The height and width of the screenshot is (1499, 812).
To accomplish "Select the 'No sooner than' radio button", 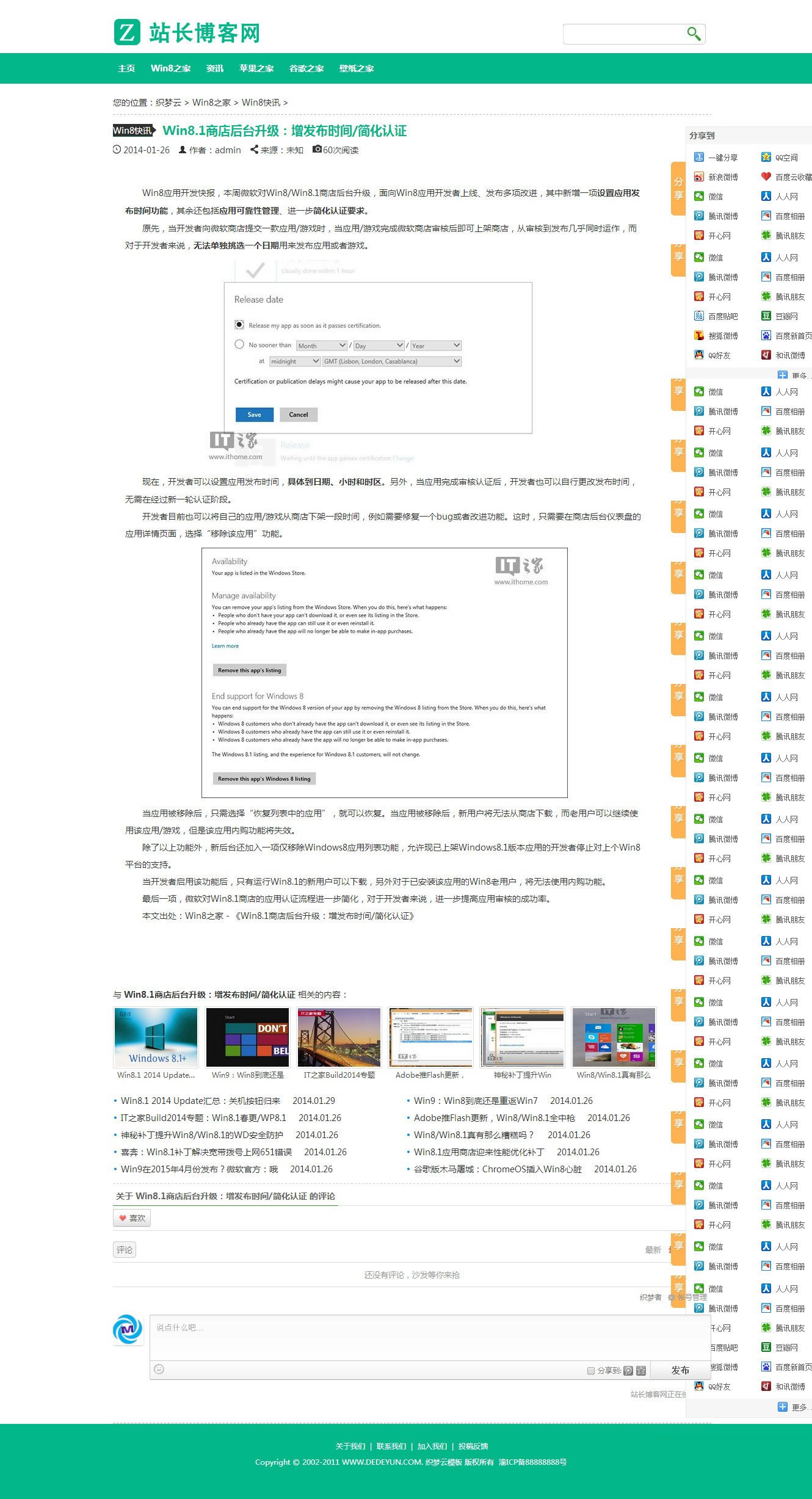I will tap(239, 344).
